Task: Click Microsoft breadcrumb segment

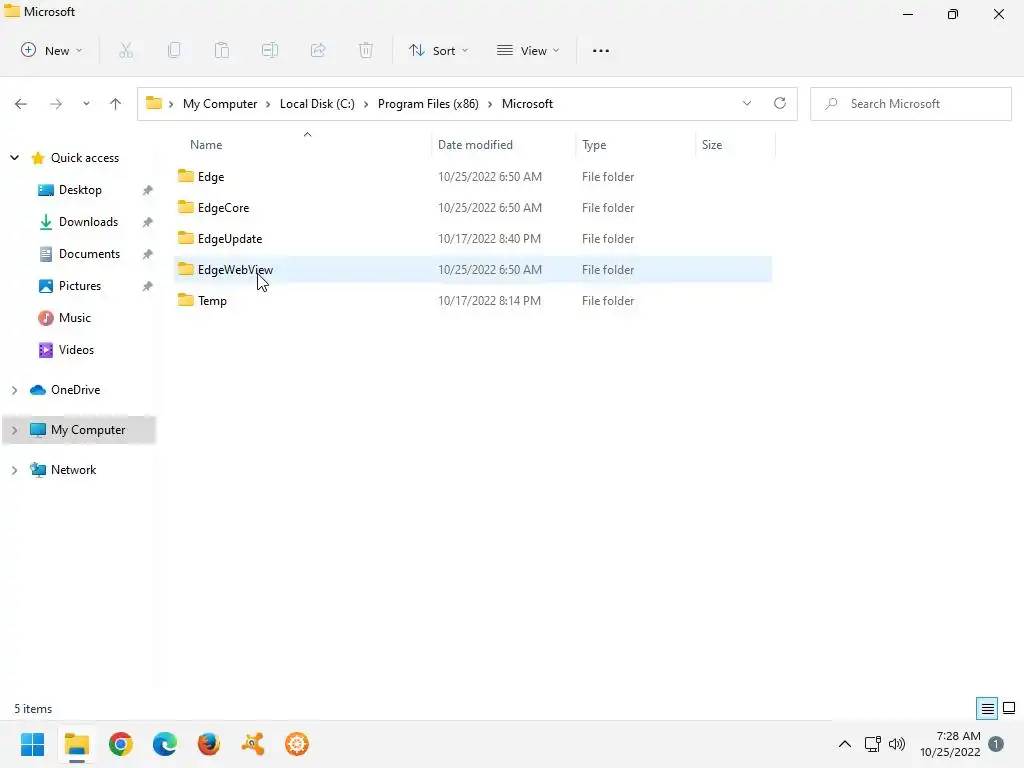Action: tap(528, 104)
